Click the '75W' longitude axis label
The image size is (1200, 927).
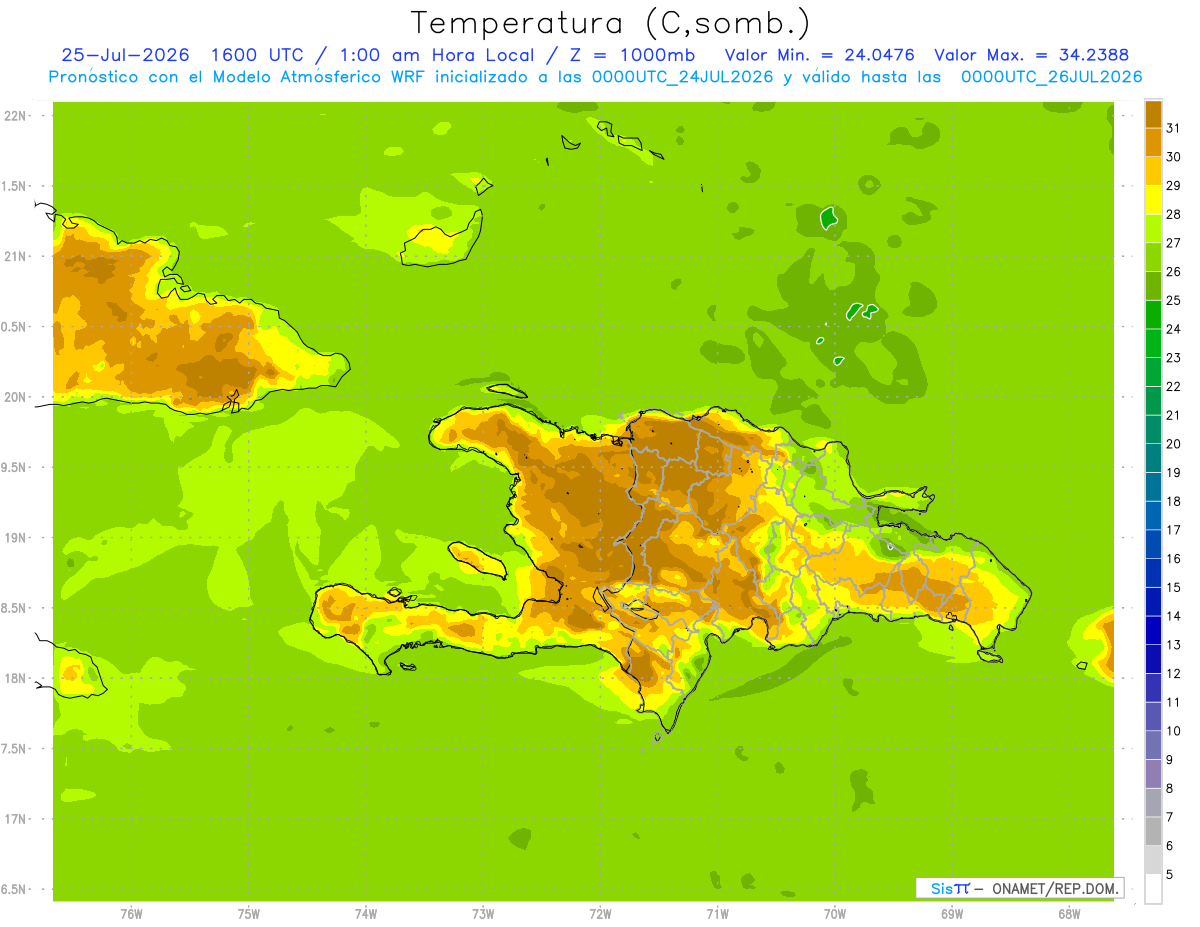[249, 913]
